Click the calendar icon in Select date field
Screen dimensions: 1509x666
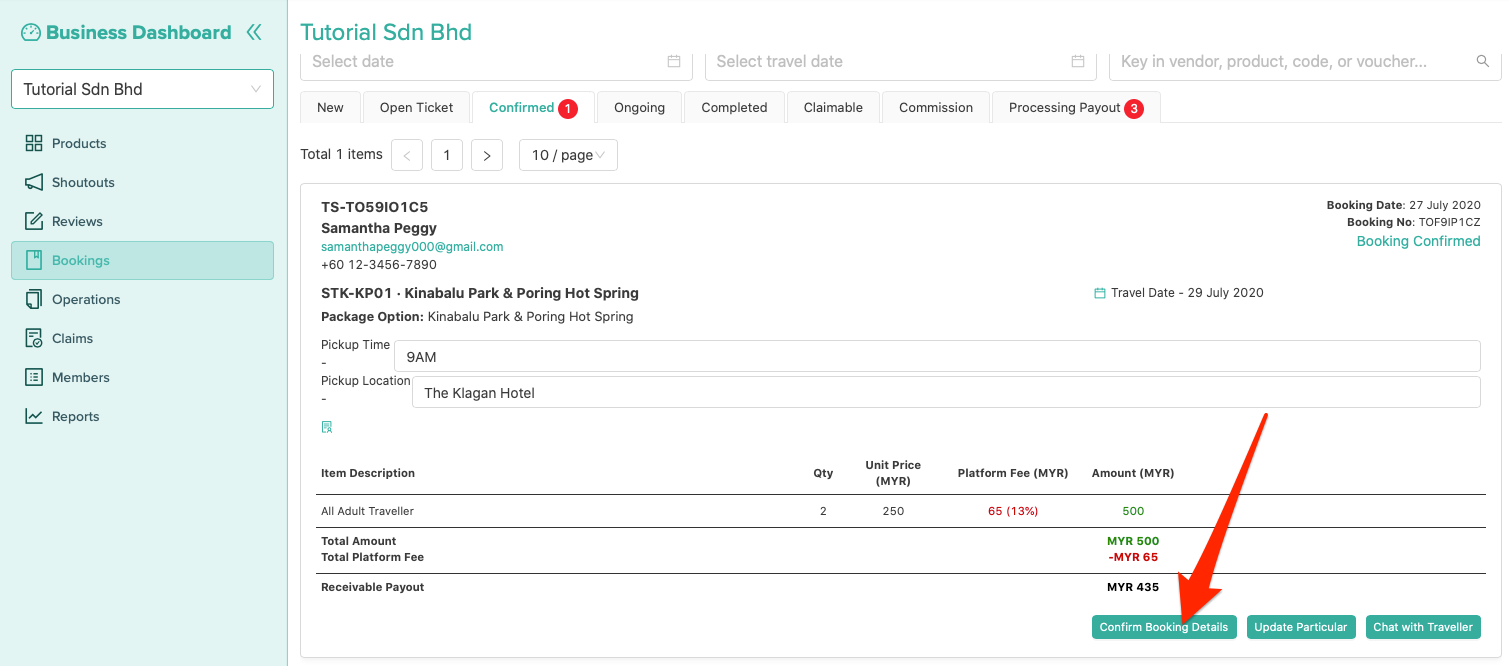coord(674,61)
